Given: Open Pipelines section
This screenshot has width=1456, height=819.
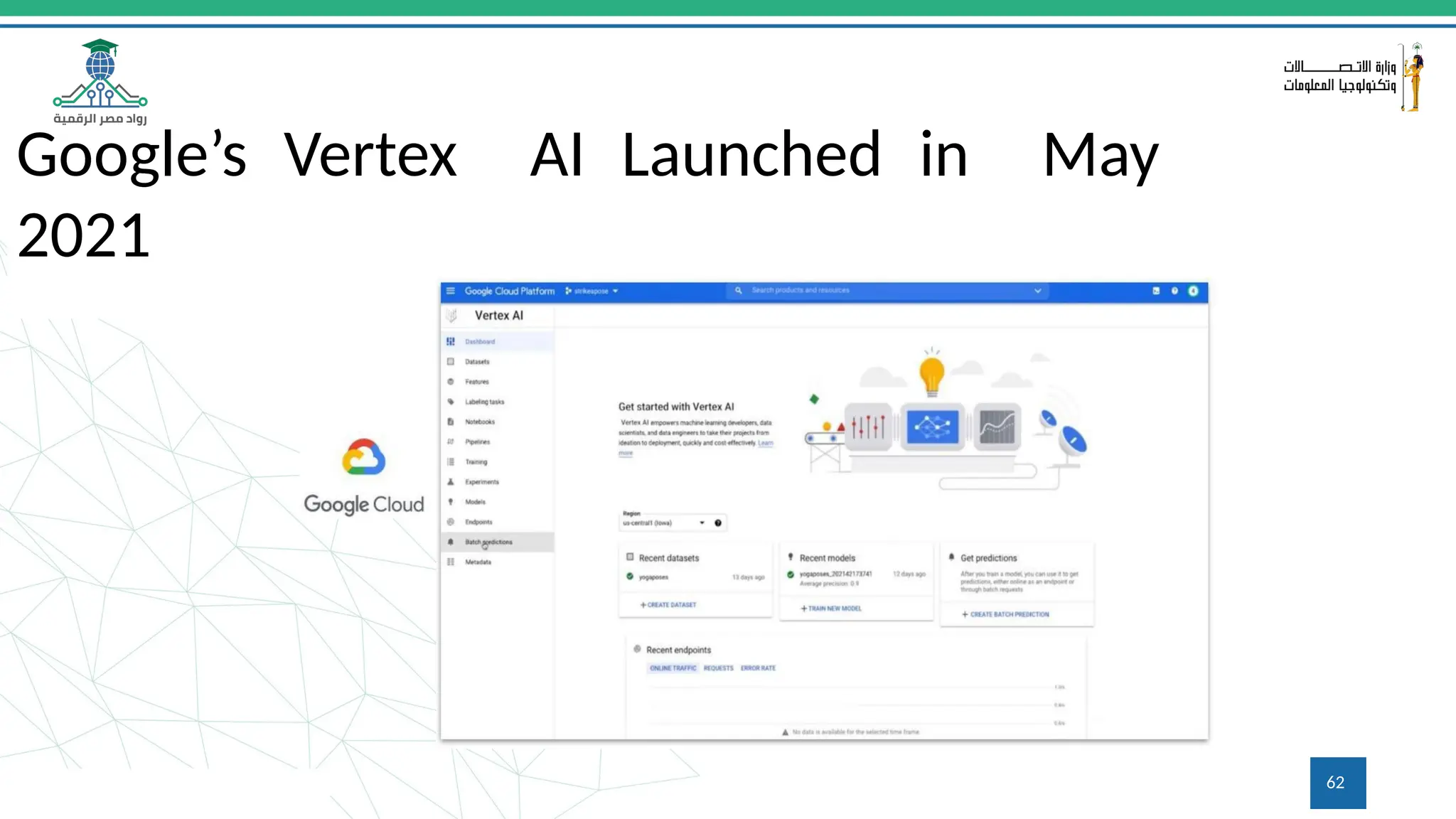Looking at the screenshot, I should tap(498, 441).
